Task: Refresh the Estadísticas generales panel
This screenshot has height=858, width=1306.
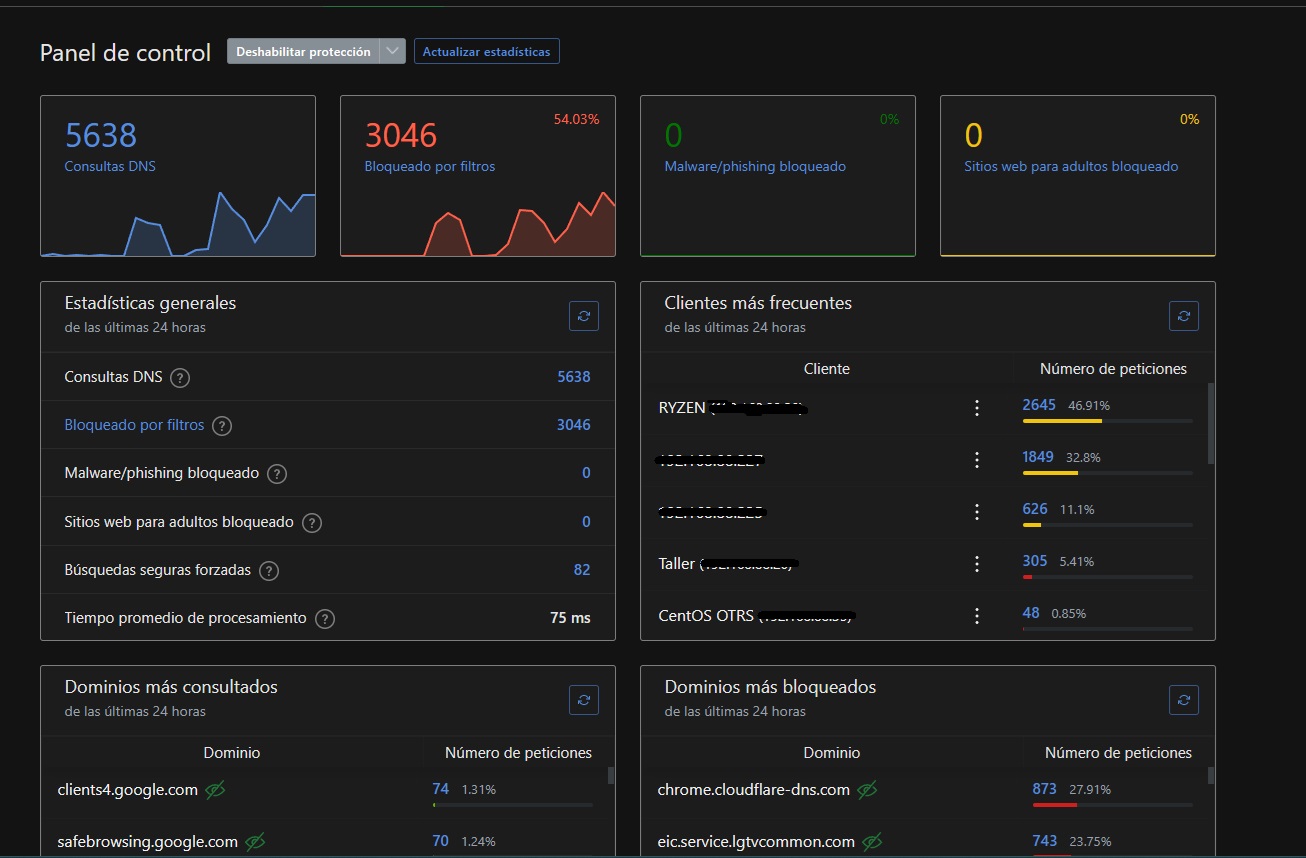Action: coord(584,316)
